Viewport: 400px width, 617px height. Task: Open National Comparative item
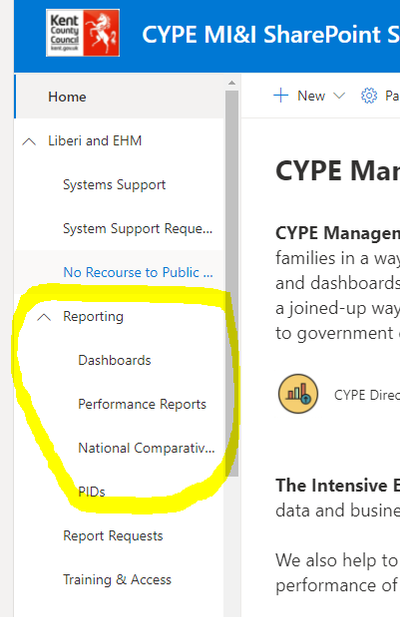click(146, 448)
